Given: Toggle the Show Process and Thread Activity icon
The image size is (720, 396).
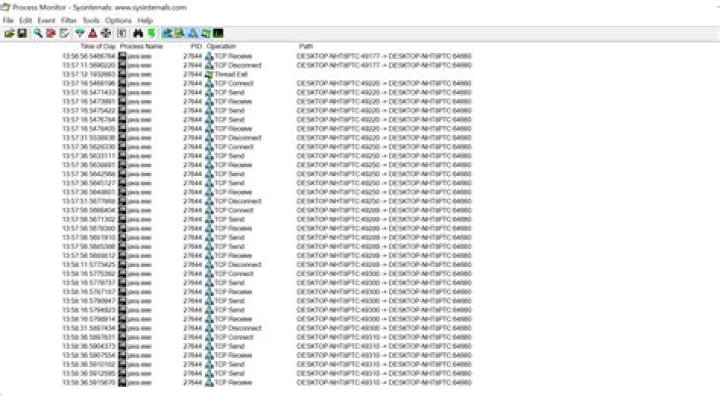Looking at the screenshot, I should 206,34.
